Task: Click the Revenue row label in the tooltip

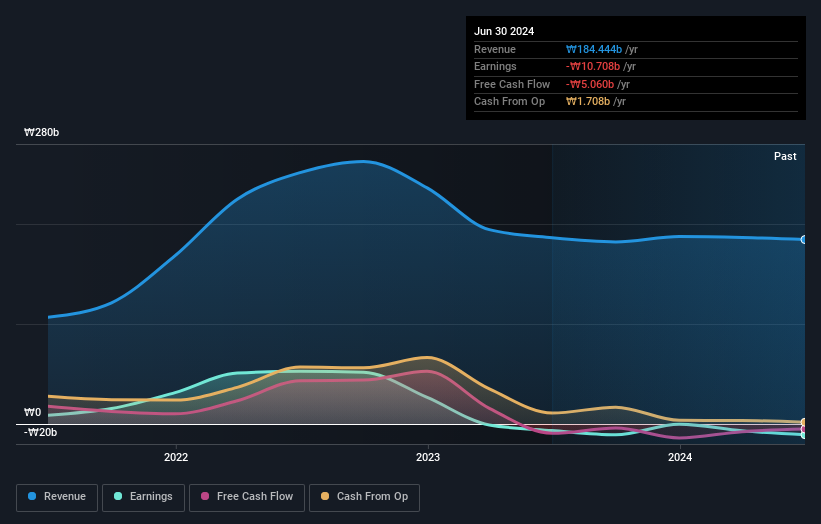Action: click(495, 49)
